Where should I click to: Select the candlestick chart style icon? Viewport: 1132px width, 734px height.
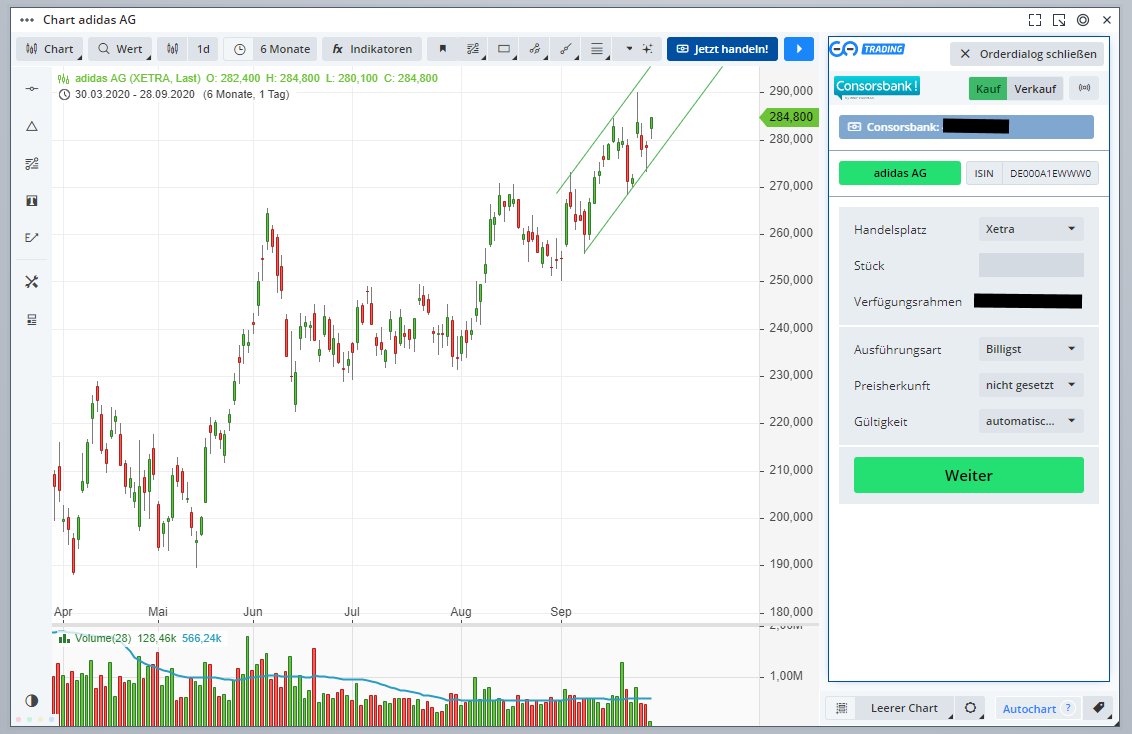[x=173, y=49]
